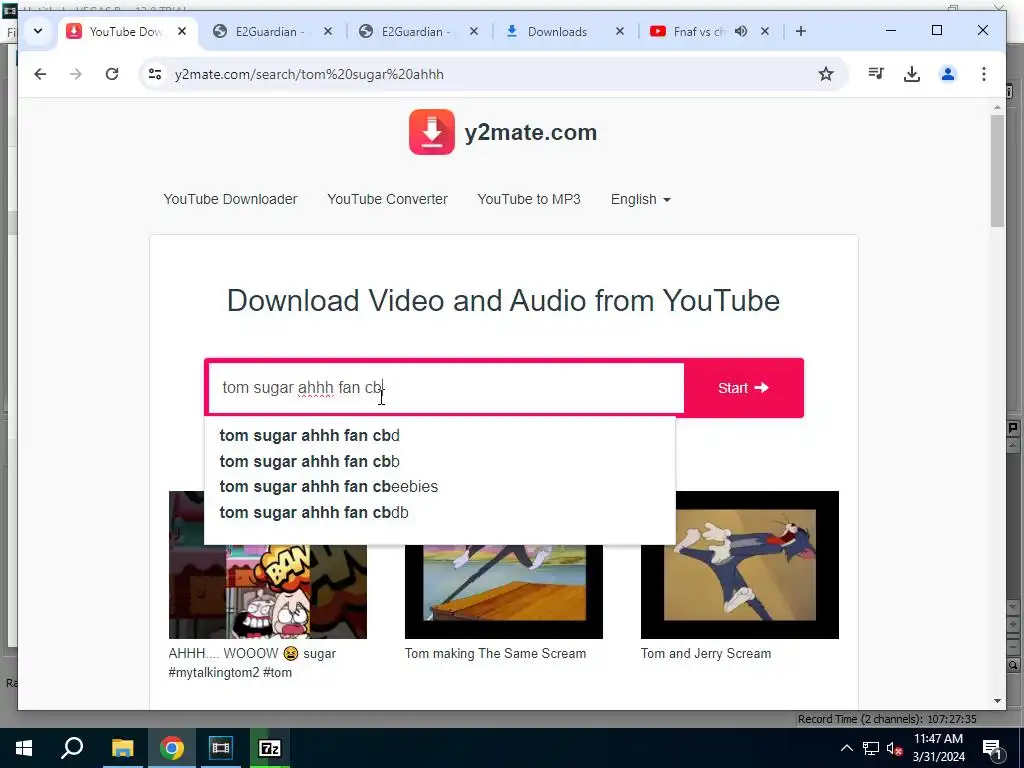The width and height of the screenshot is (1024, 768).
Task: Switch to Downloads tab
Action: [x=556, y=31]
